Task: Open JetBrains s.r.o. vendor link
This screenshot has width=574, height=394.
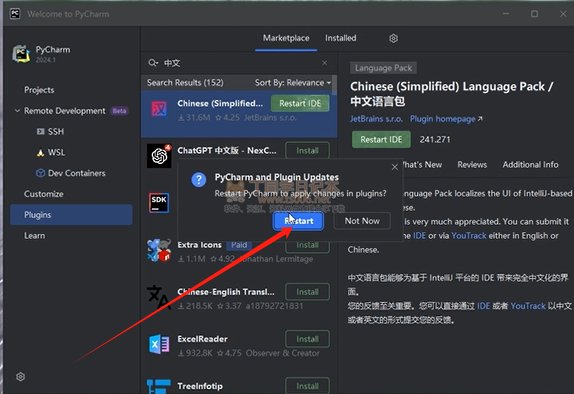Action: [376, 119]
